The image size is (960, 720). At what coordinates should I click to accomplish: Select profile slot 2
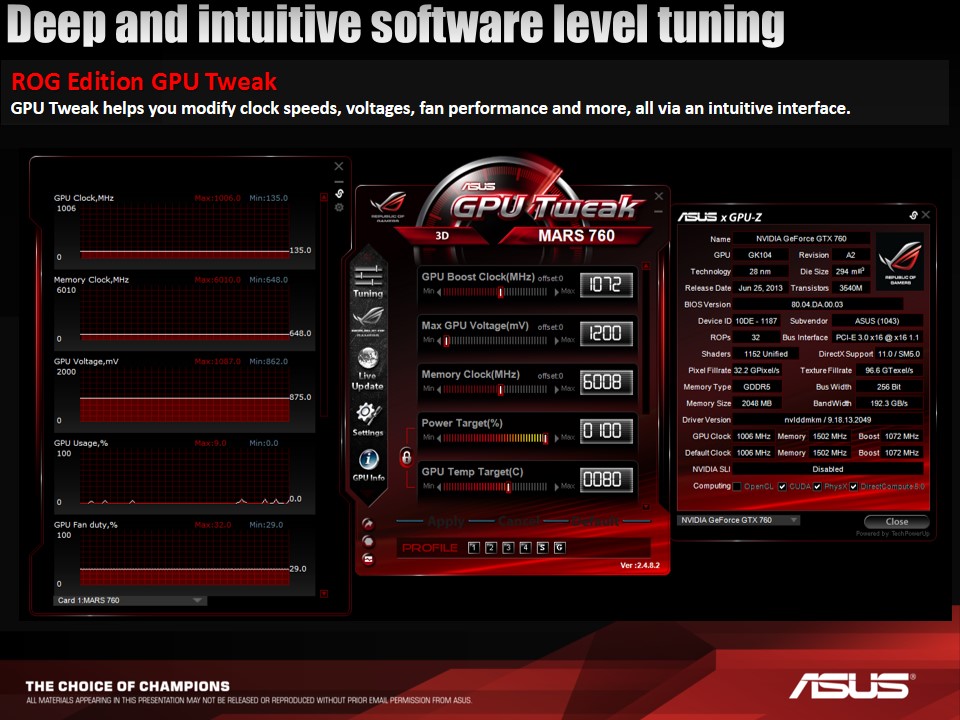(490, 548)
